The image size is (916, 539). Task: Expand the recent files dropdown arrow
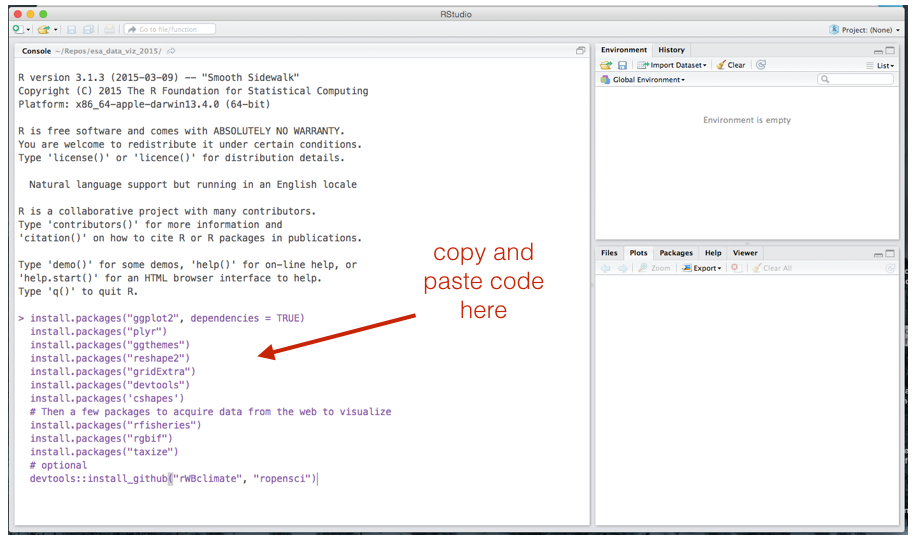(55, 30)
